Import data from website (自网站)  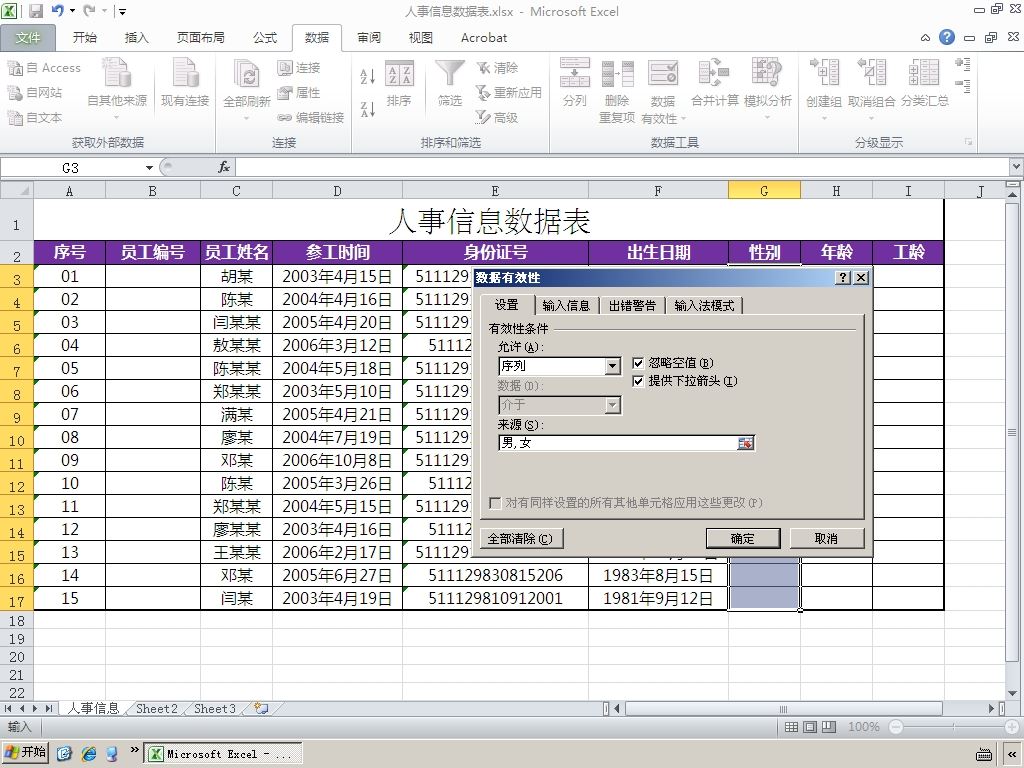35,93
